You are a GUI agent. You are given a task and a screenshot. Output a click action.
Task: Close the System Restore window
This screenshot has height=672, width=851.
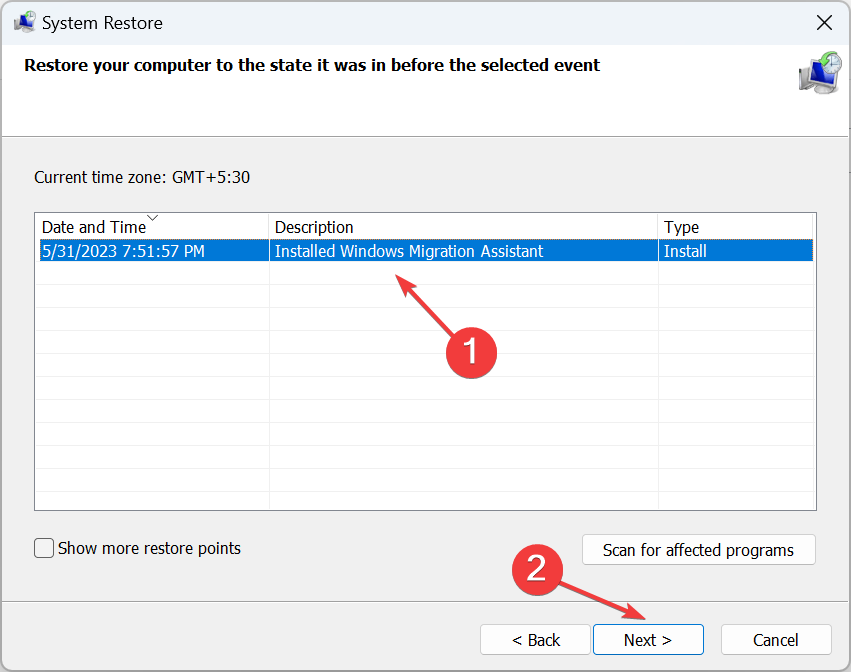pos(824,23)
